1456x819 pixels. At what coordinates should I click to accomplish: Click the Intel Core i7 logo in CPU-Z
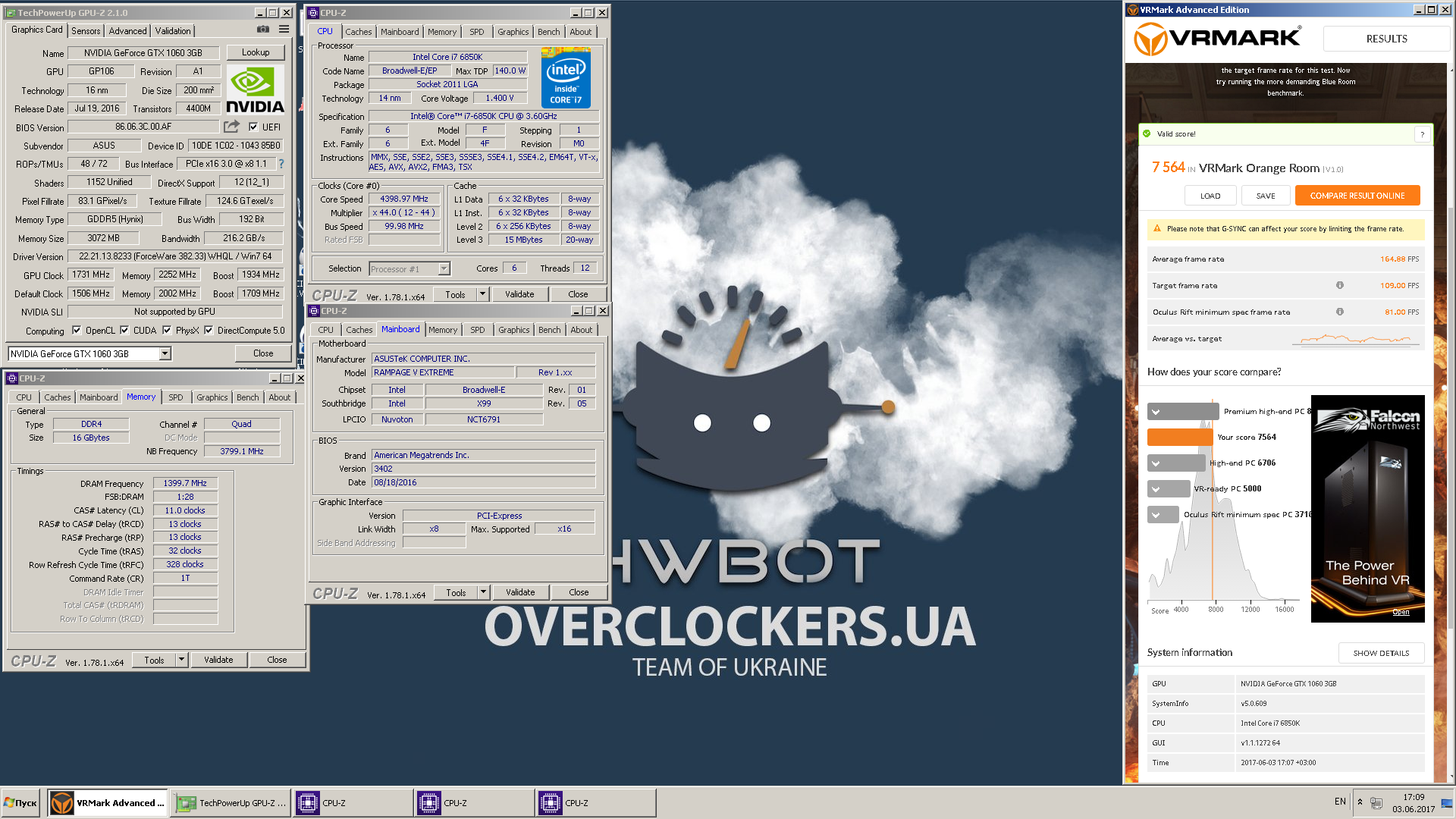[566, 77]
